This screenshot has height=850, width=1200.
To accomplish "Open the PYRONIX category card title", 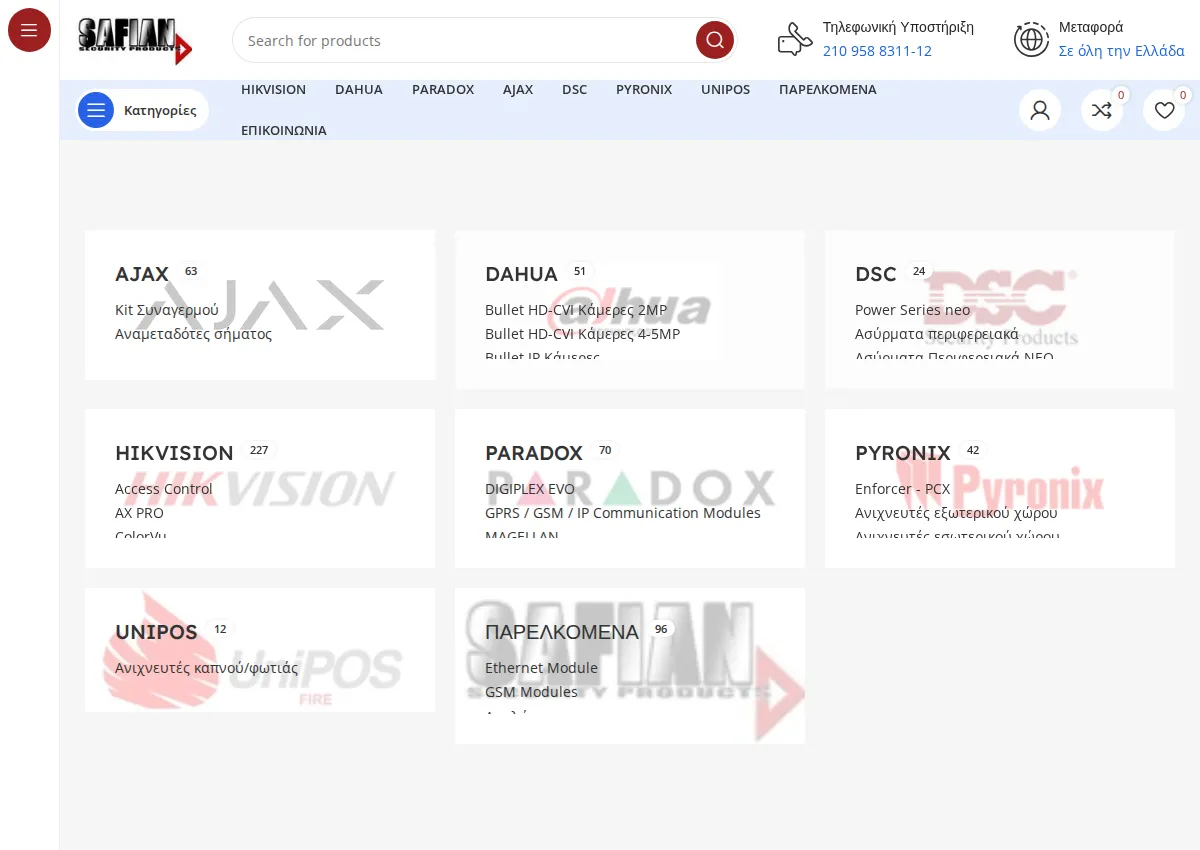I will coord(903,453).
